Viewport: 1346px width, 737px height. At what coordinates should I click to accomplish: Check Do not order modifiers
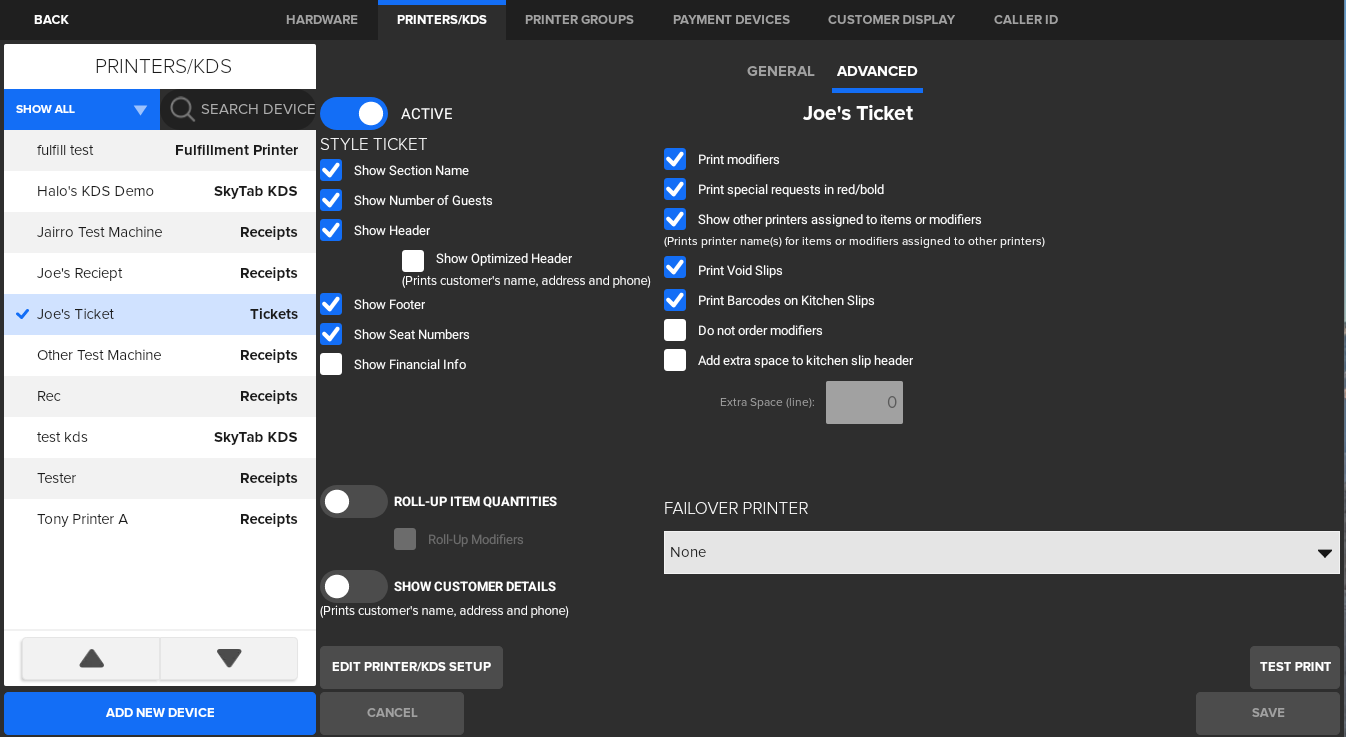coord(675,331)
